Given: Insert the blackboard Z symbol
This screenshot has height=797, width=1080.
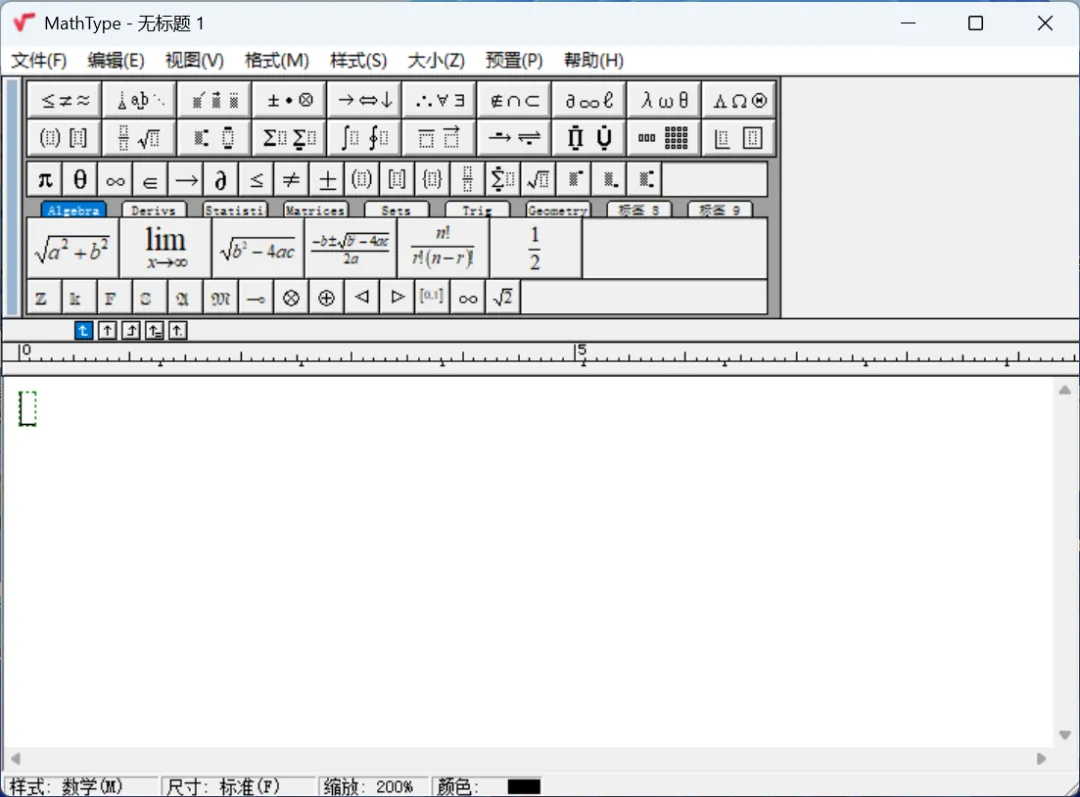Looking at the screenshot, I should coord(42,298).
